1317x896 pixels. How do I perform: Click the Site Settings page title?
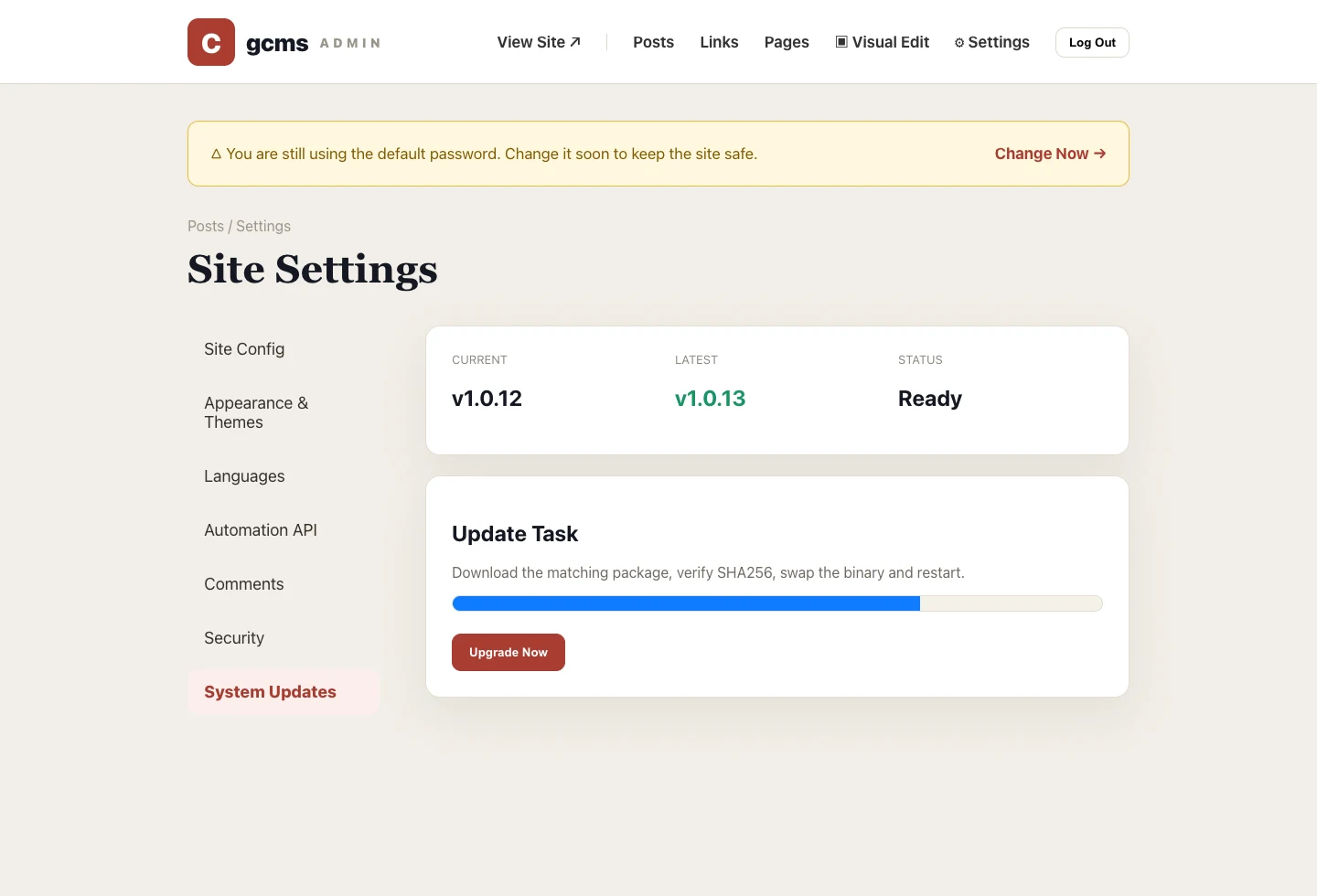click(x=313, y=270)
